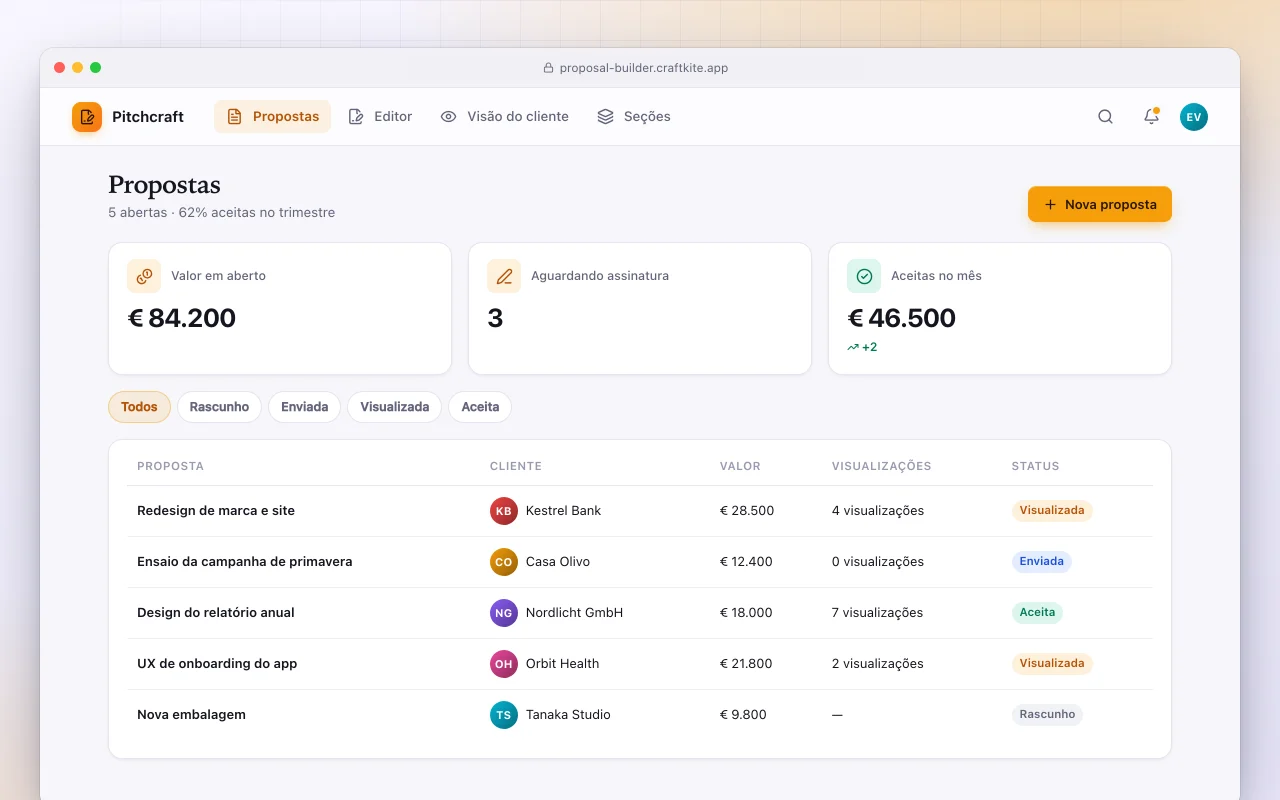Image resolution: width=1280 pixels, height=800 pixels.
Task: Click the Valor em aberto coins icon
Action: point(144,276)
